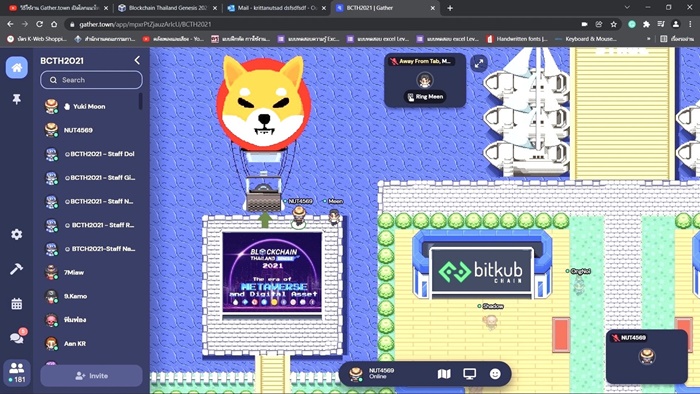Open Keyboard & Mouse bookmark
Viewport: 700px width, 394px height.
586,39
